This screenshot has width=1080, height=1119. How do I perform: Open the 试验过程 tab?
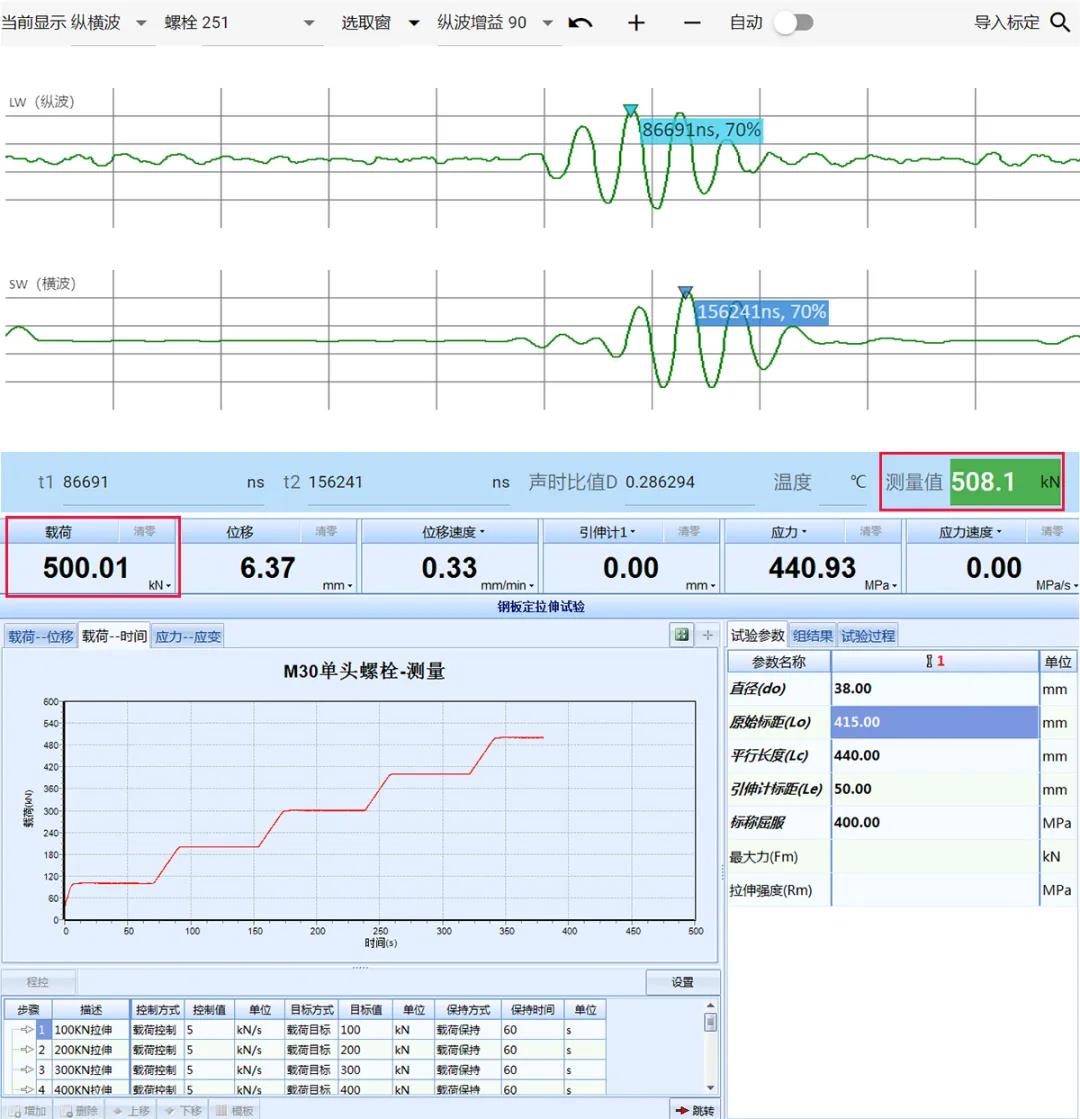867,635
